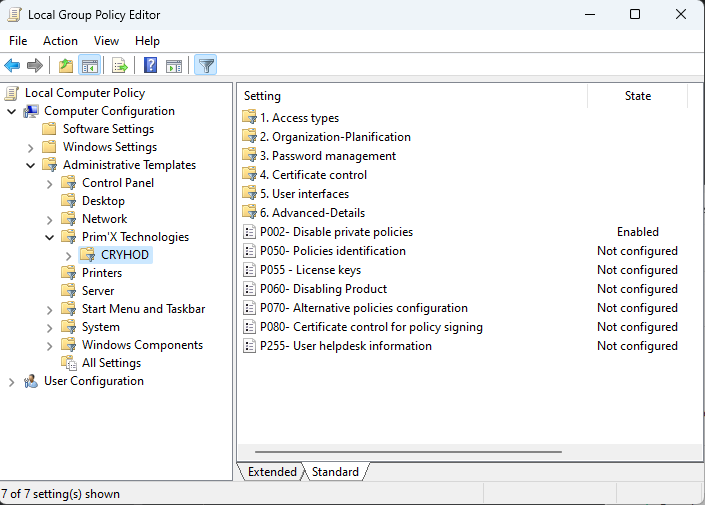Toggle the Show/Hide Action Pane icon
Viewport: 705px width, 505px height.
click(x=174, y=66)
